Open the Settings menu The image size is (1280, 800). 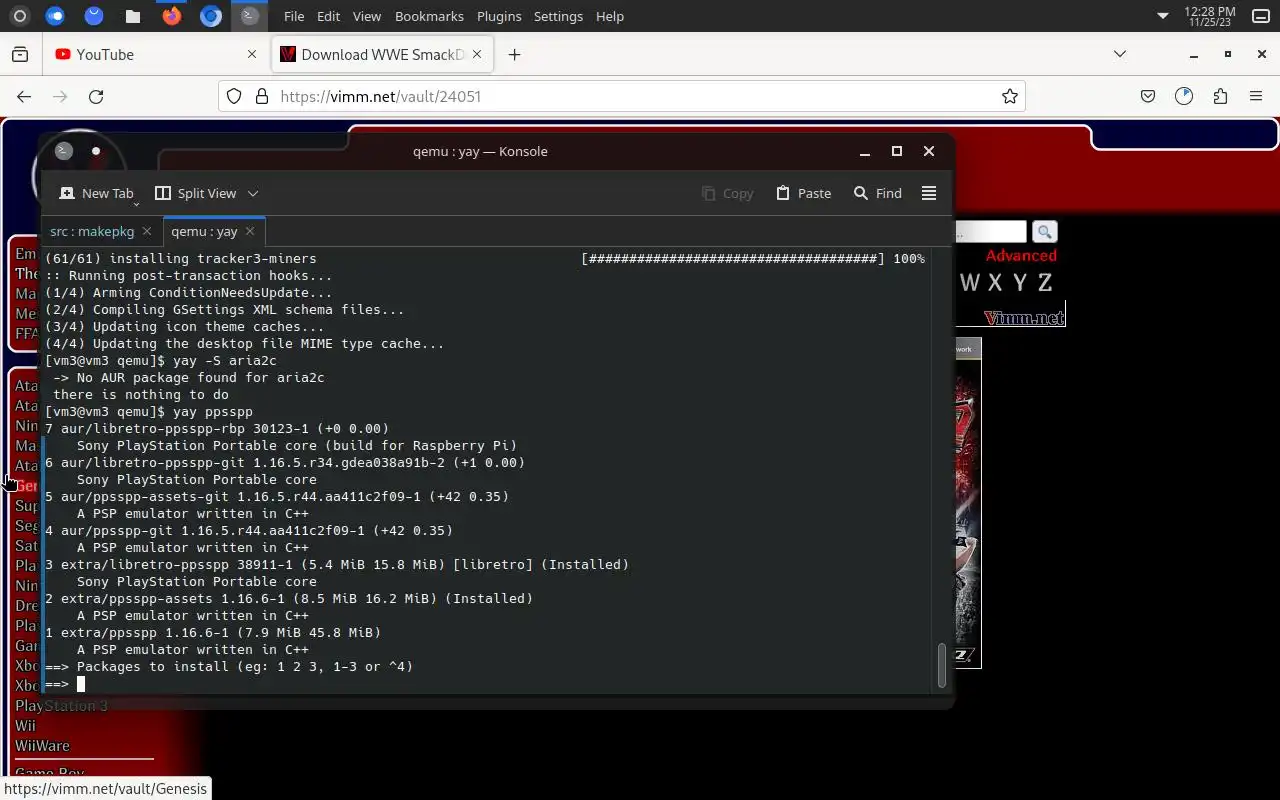558,16
